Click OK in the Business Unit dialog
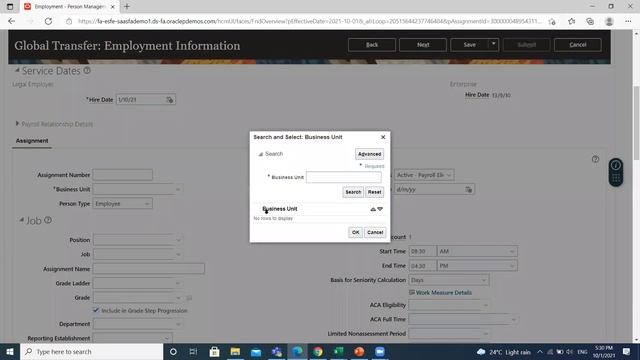The image size is (640, 360). (356, 232)
